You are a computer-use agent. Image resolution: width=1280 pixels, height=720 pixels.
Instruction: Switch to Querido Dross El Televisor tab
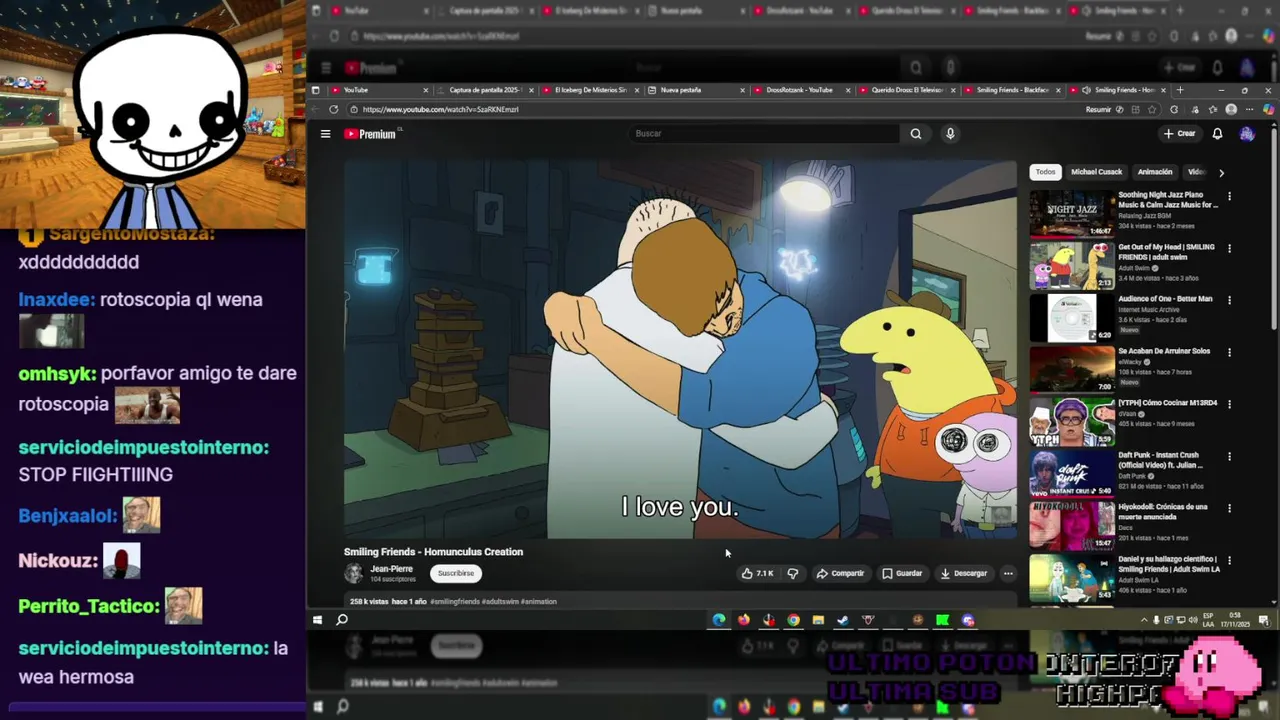[907, 90]
